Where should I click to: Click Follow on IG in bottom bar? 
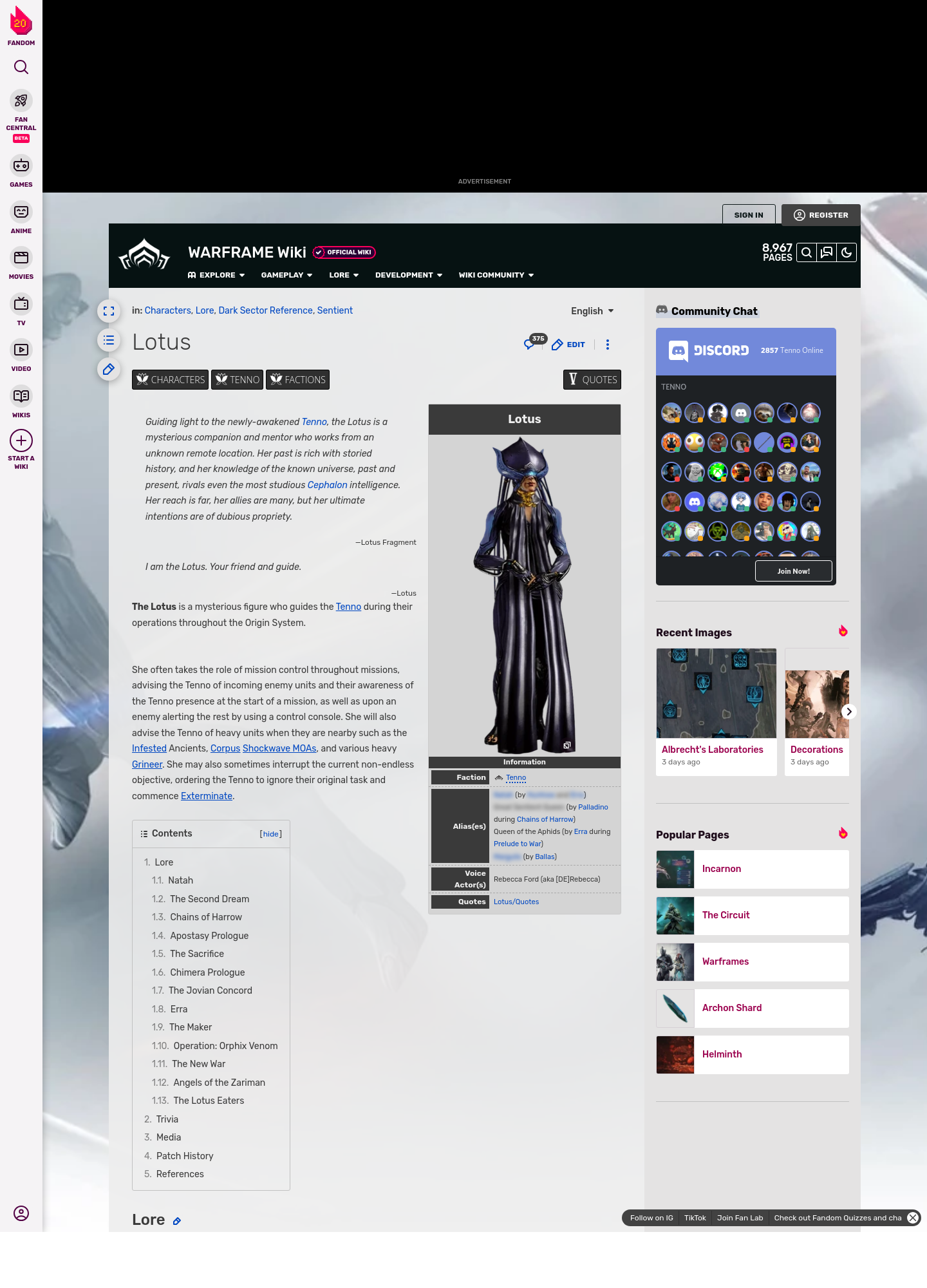[651, 1218]
